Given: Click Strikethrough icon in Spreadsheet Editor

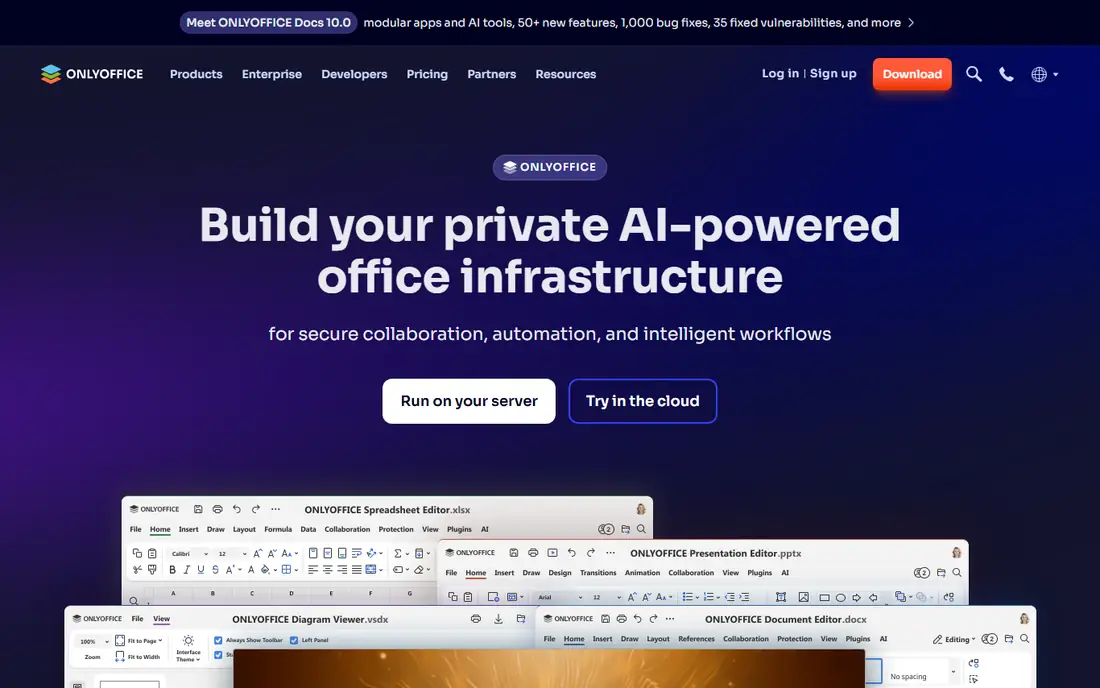Looking at the screenshot, I should click(215, 569).
